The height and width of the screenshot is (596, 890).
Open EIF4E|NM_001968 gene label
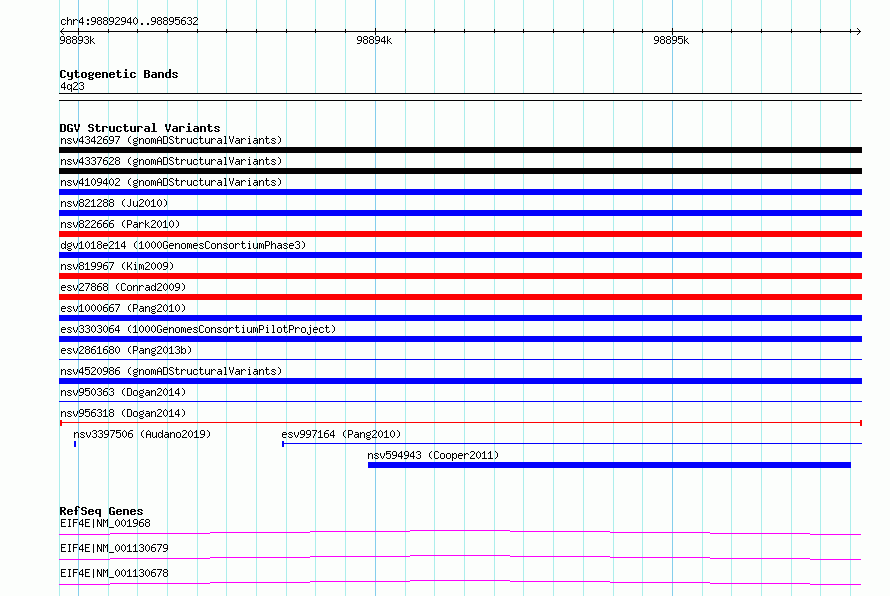(x=105, y=523)
